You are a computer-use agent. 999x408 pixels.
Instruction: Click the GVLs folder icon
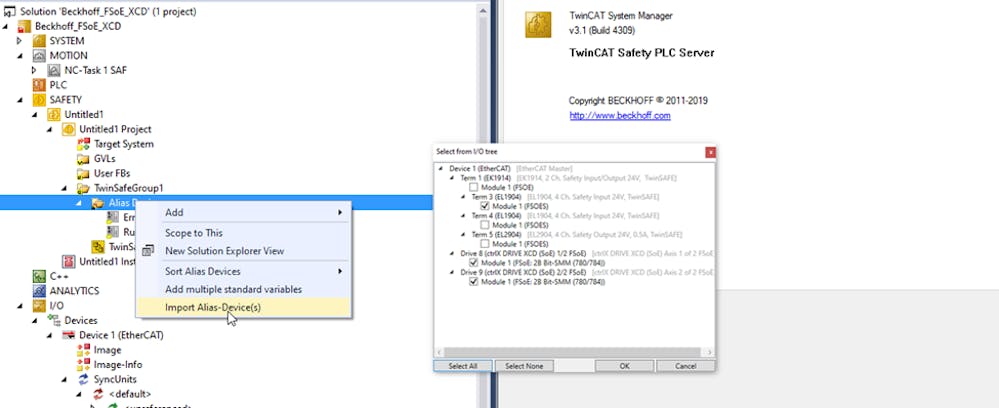pos(83,159)
